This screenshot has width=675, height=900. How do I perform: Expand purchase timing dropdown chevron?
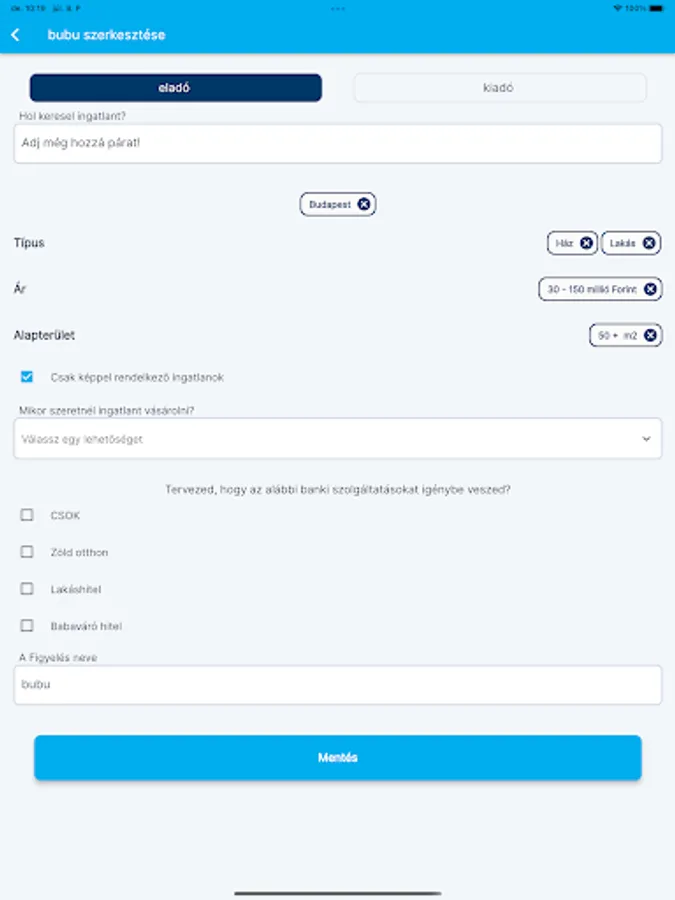(x=646, y=439)
